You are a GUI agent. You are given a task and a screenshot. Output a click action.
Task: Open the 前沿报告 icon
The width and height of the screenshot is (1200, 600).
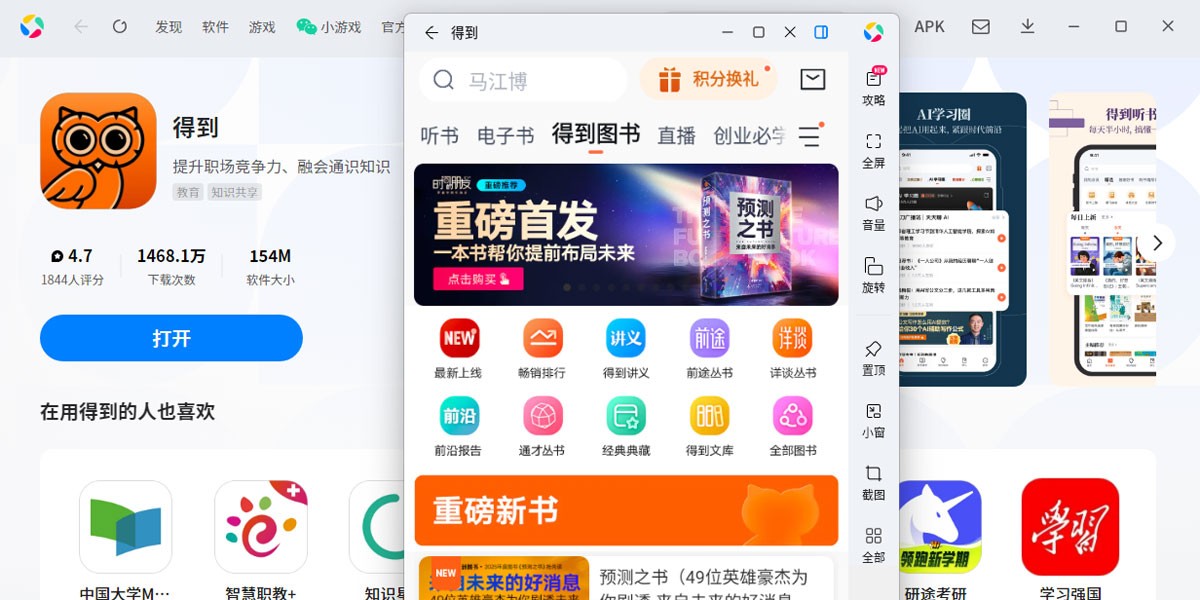click(x=458, y=415)
